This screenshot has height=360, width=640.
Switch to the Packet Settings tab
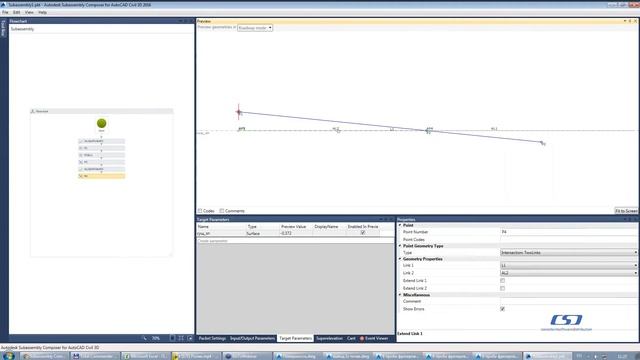point(212,338)
